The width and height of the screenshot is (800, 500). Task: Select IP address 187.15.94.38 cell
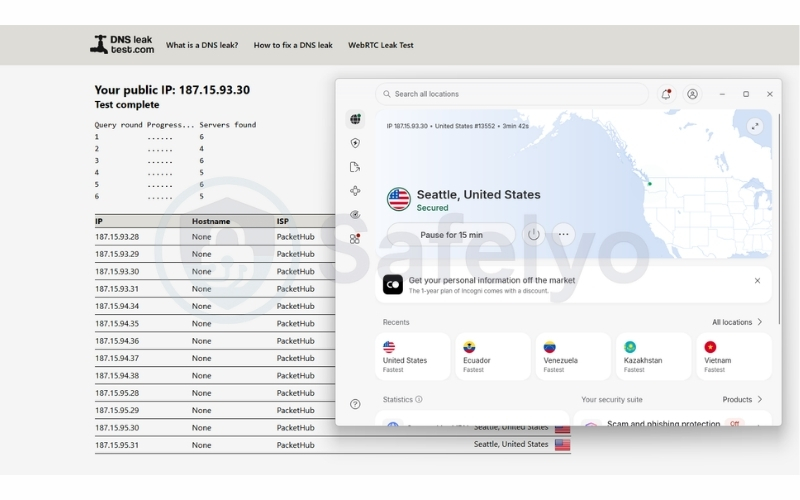(117, 376)
